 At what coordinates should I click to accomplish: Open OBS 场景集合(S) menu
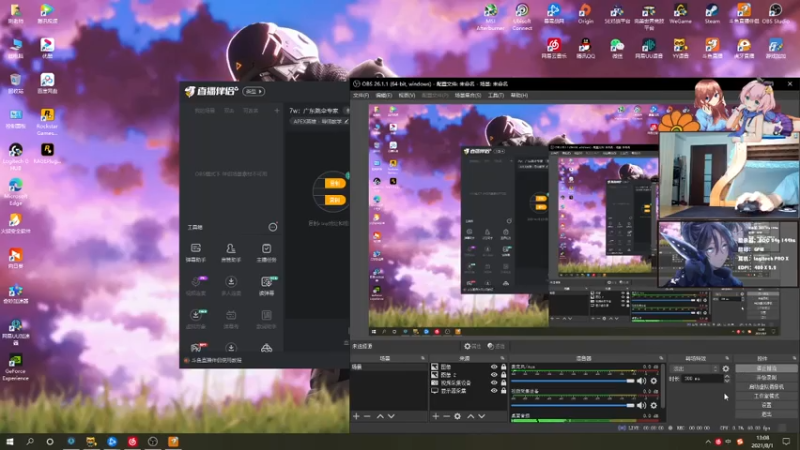[x=468, y=95]
